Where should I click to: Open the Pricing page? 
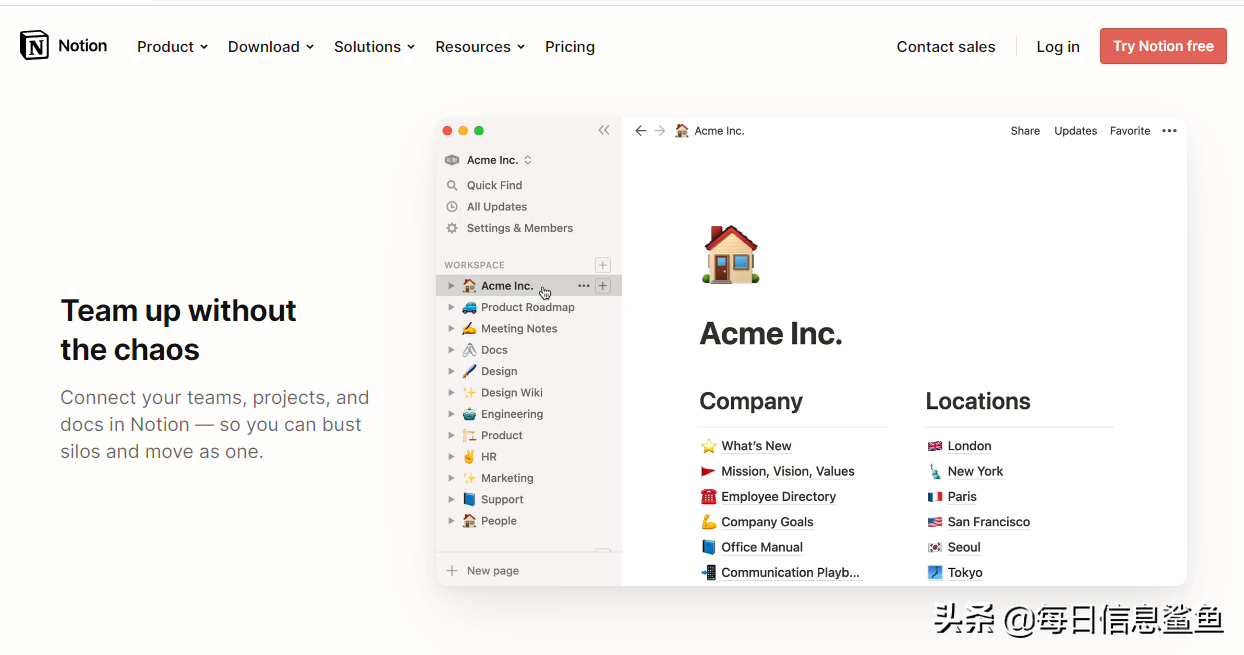click(570, 46)
